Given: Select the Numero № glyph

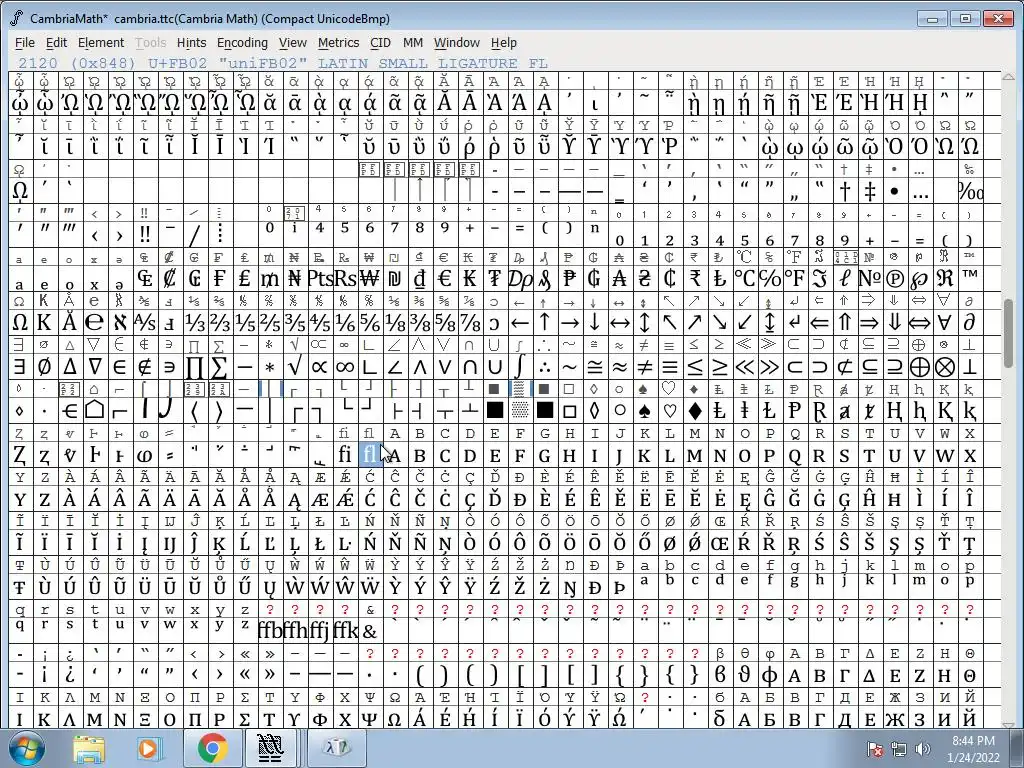Looking at the screenshot, I should point(870,279).
